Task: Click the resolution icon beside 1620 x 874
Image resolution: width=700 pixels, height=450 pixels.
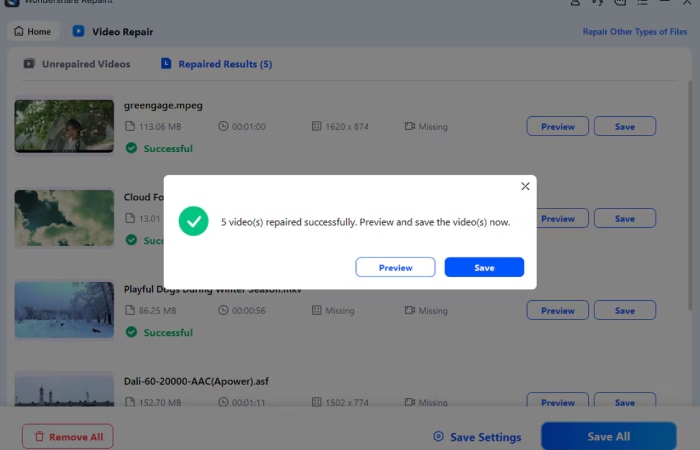Action: pos(317,126)
